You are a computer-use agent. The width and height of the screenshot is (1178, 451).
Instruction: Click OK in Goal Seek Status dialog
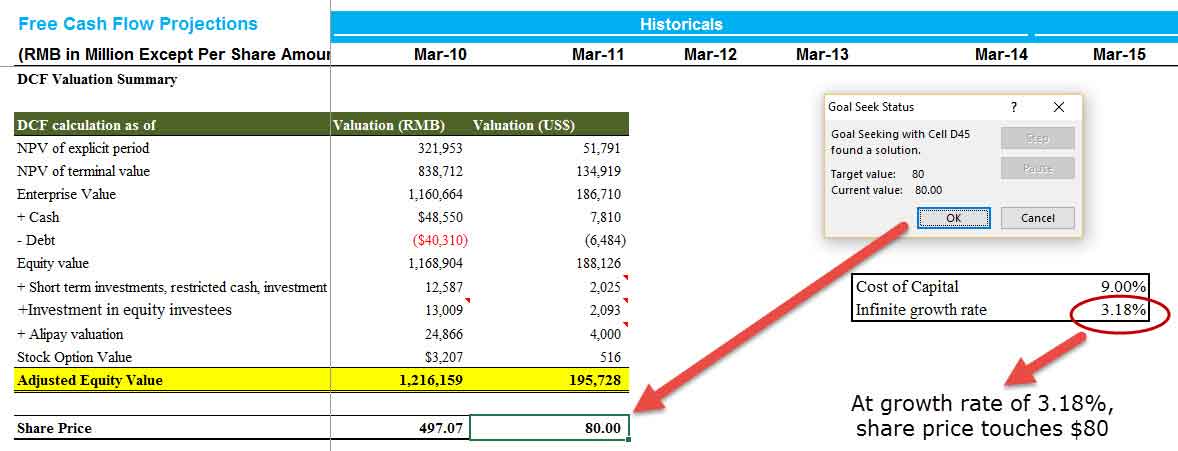(953, 218)
